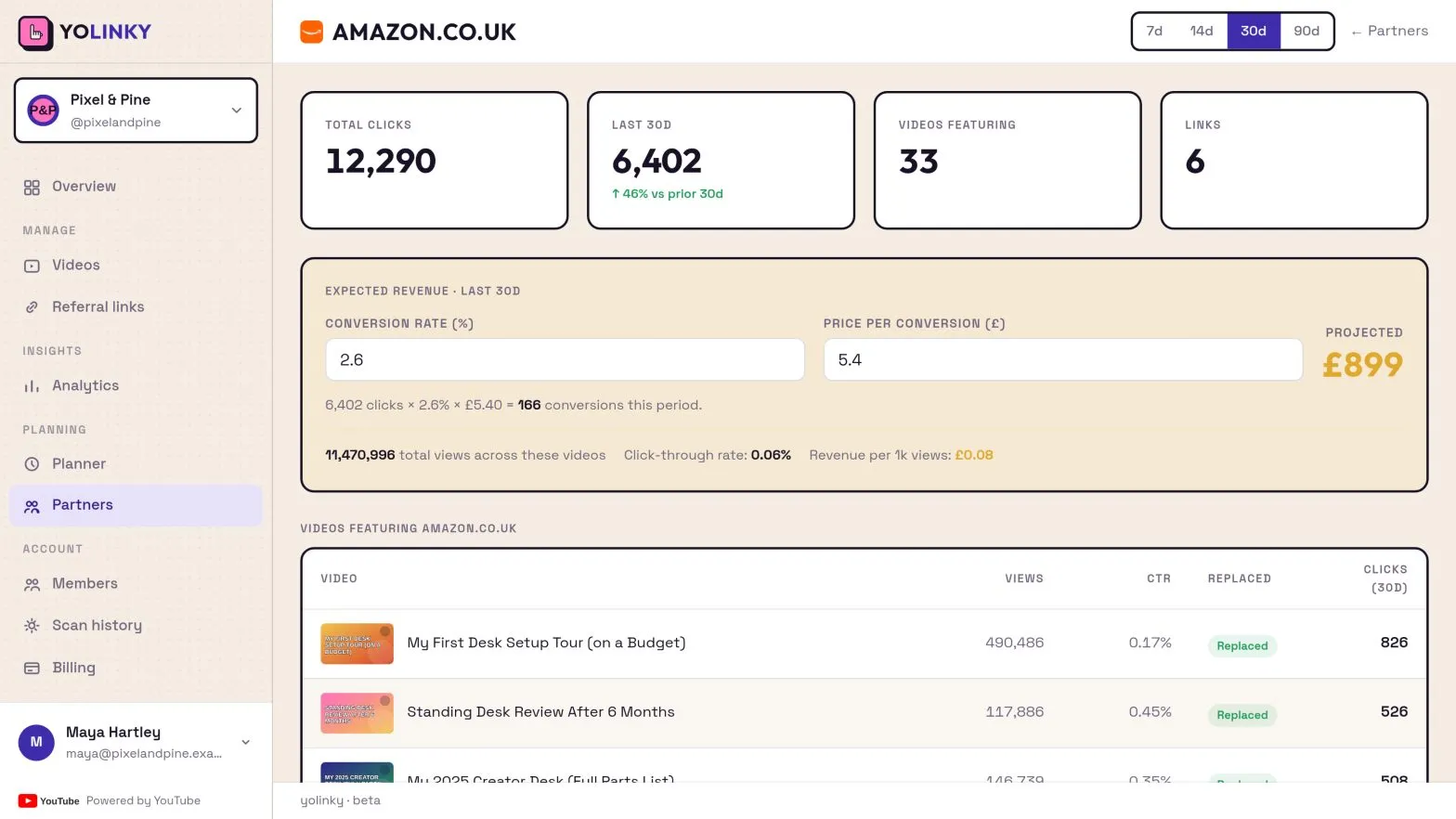This screenshot has width=1456, height=819.
Task: Expand the Pixel & Pine channel switcher
Action: [x=136, y=110]
